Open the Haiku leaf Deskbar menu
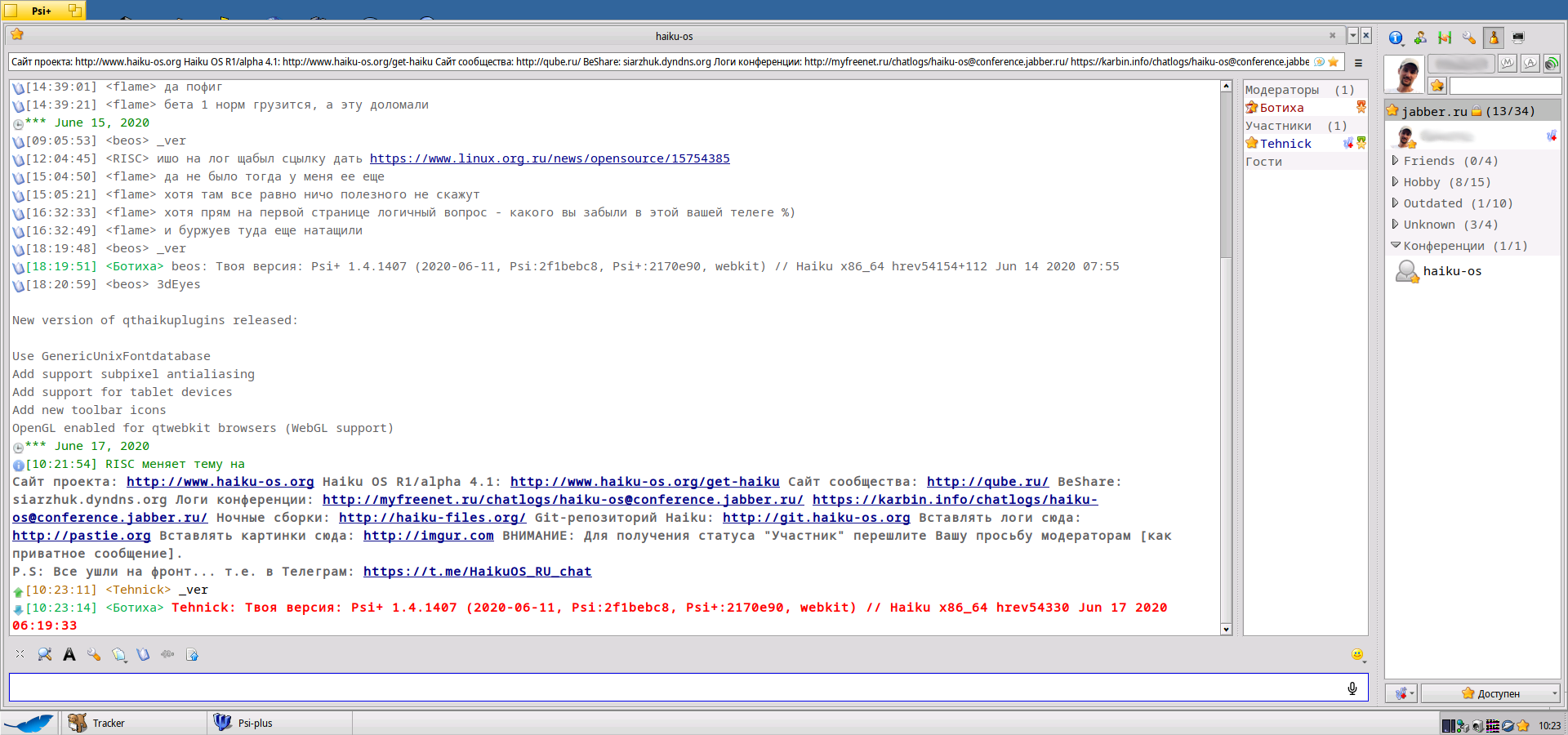This screenshot has height=735, width=1568. tap(29, 724)
